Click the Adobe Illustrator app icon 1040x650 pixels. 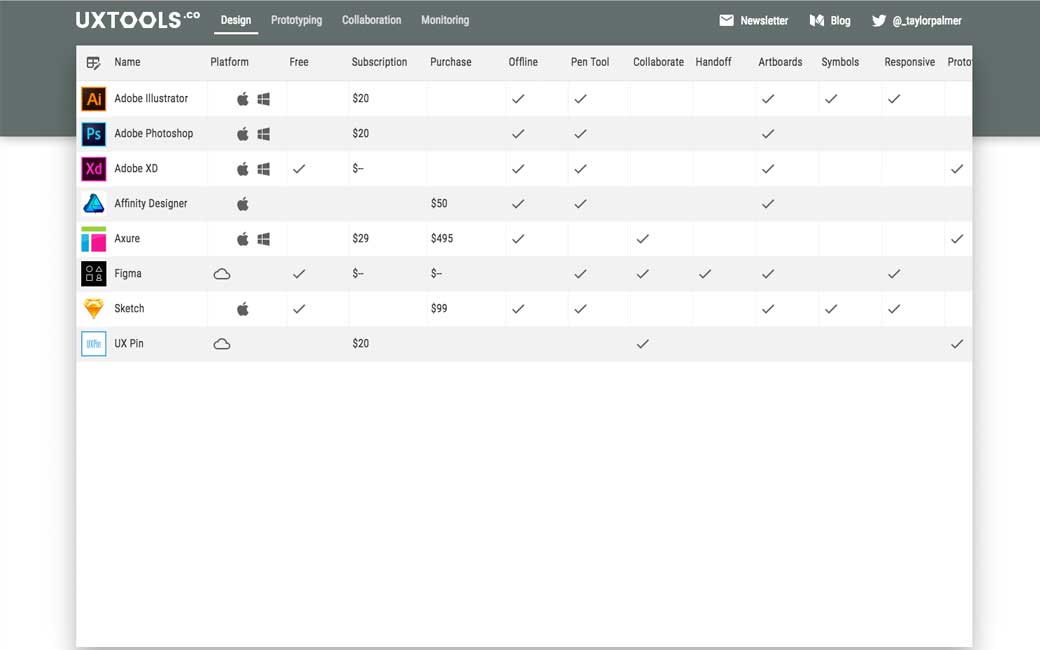click(x=94, y=99)
